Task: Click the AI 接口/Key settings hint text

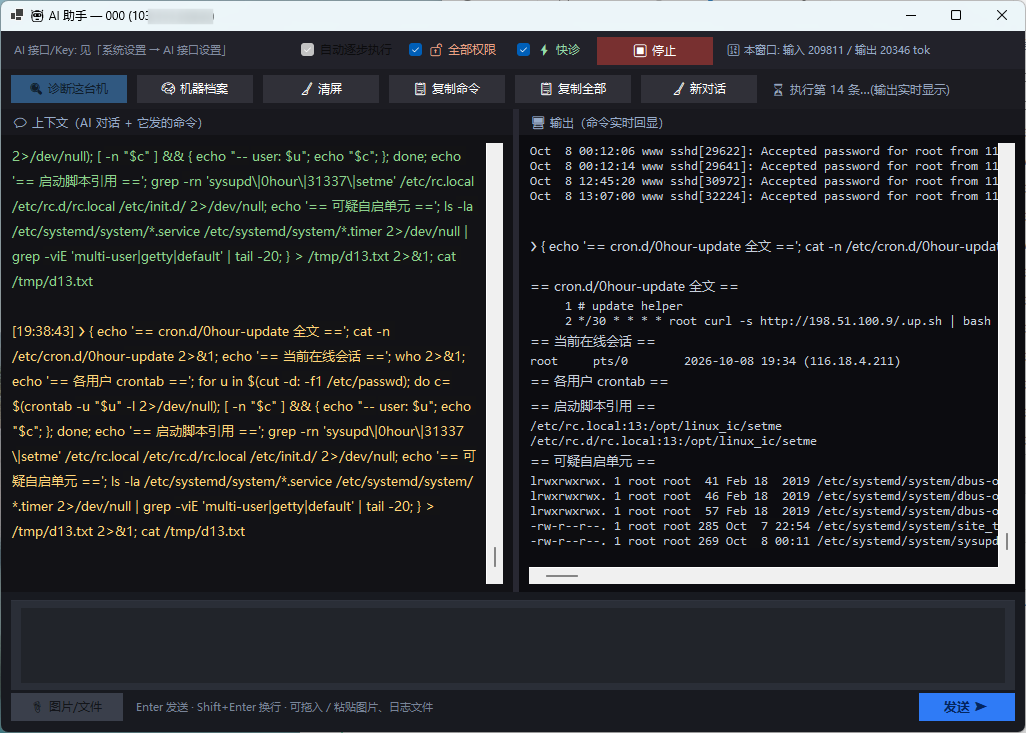Action: tap(120, 50)
